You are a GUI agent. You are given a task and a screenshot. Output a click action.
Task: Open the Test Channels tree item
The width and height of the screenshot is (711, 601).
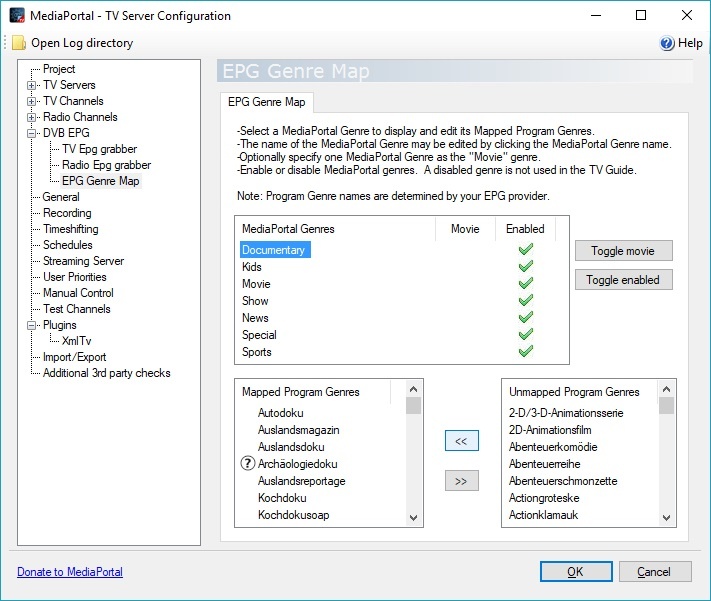point(77,309)
